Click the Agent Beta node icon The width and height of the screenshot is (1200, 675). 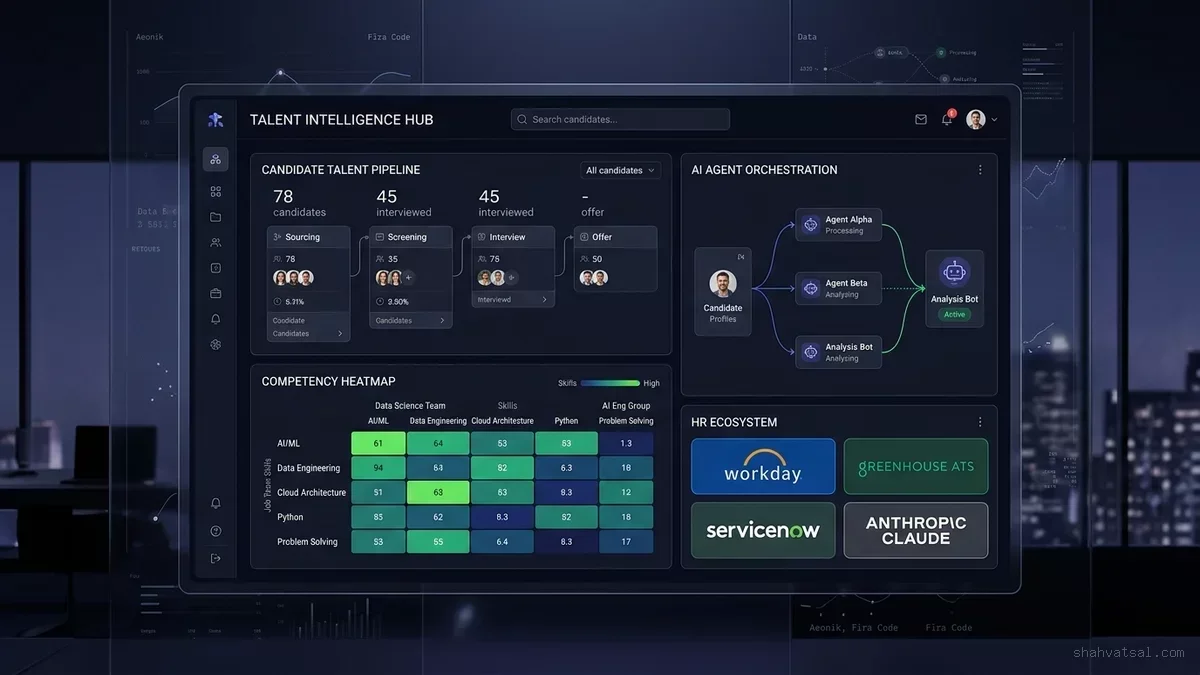click(811, 289)
